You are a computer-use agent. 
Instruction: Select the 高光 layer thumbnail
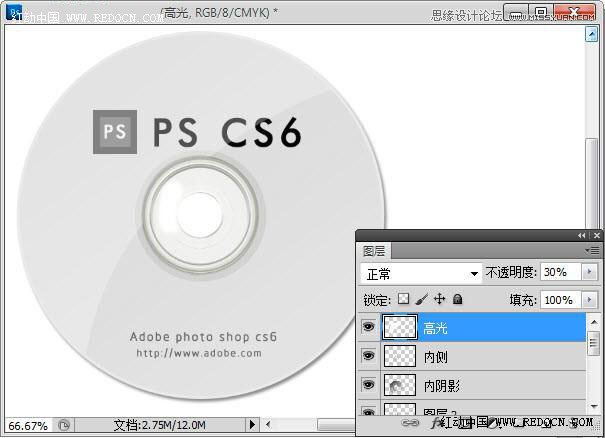coord(400,327)
